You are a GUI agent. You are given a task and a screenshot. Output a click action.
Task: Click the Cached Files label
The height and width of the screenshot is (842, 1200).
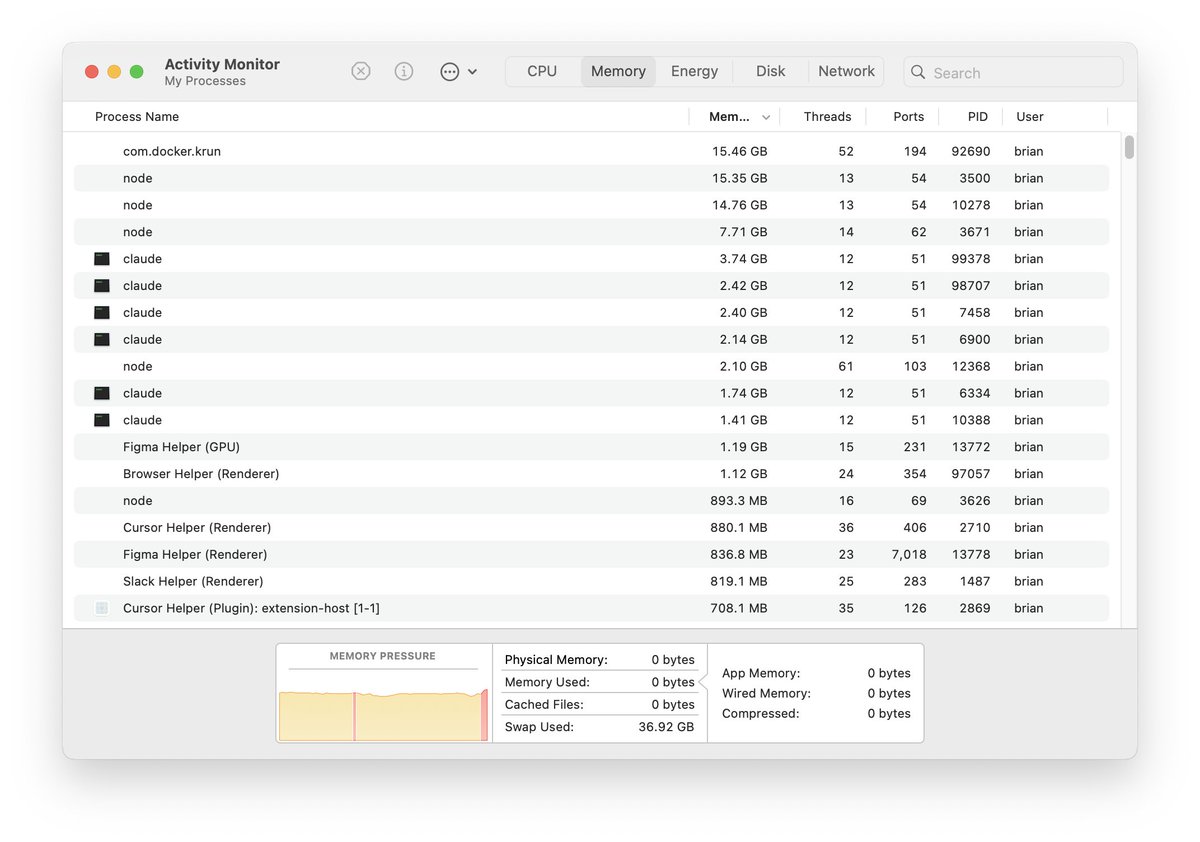(x=544, y=705)
